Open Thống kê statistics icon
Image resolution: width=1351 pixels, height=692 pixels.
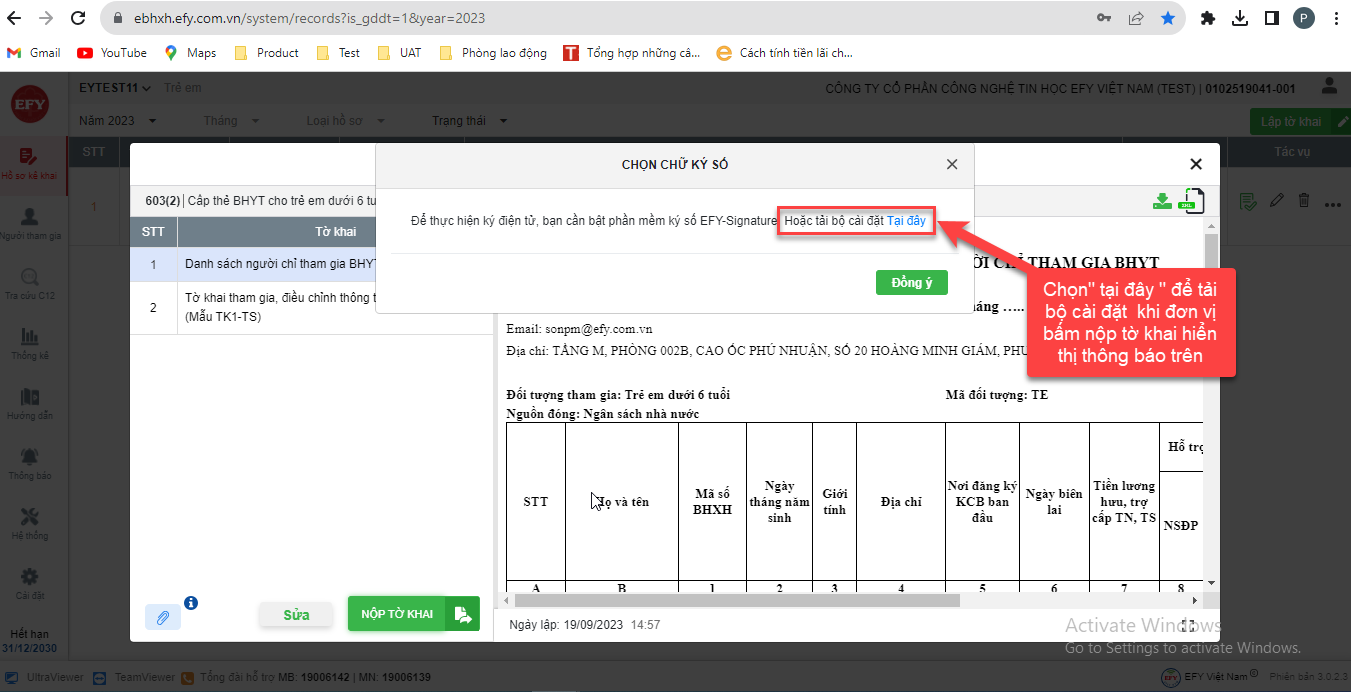[x=30, y=343]
